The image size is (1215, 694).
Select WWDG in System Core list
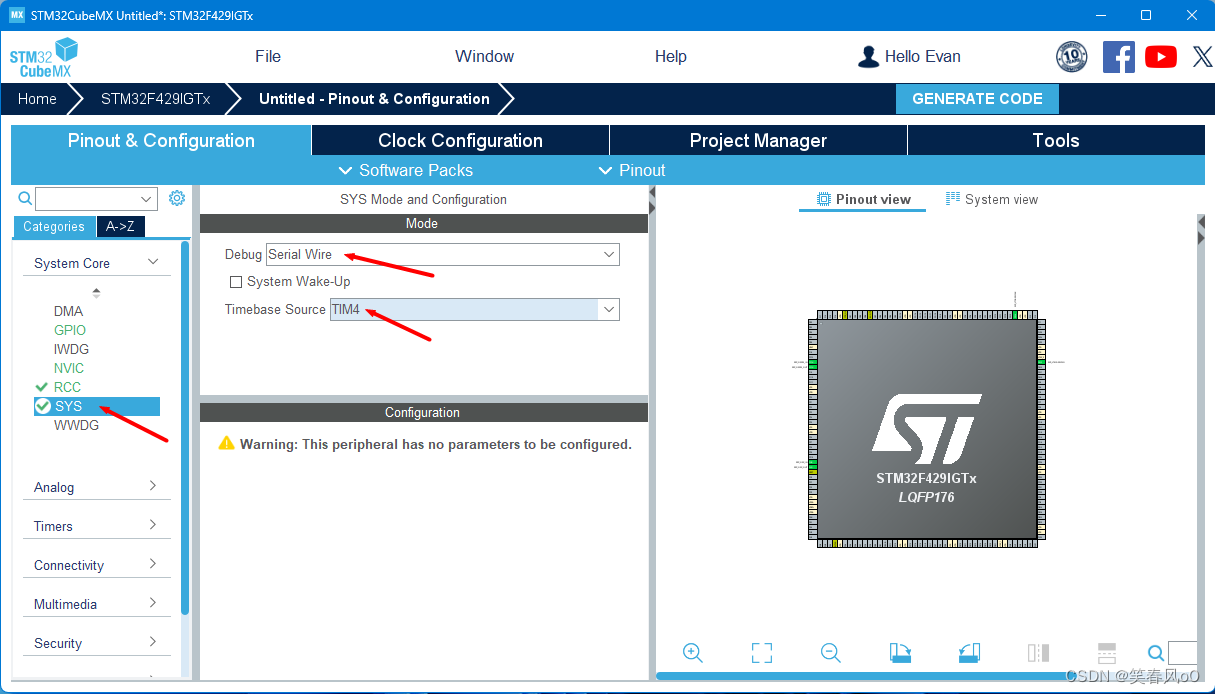[x=76, y=425]
